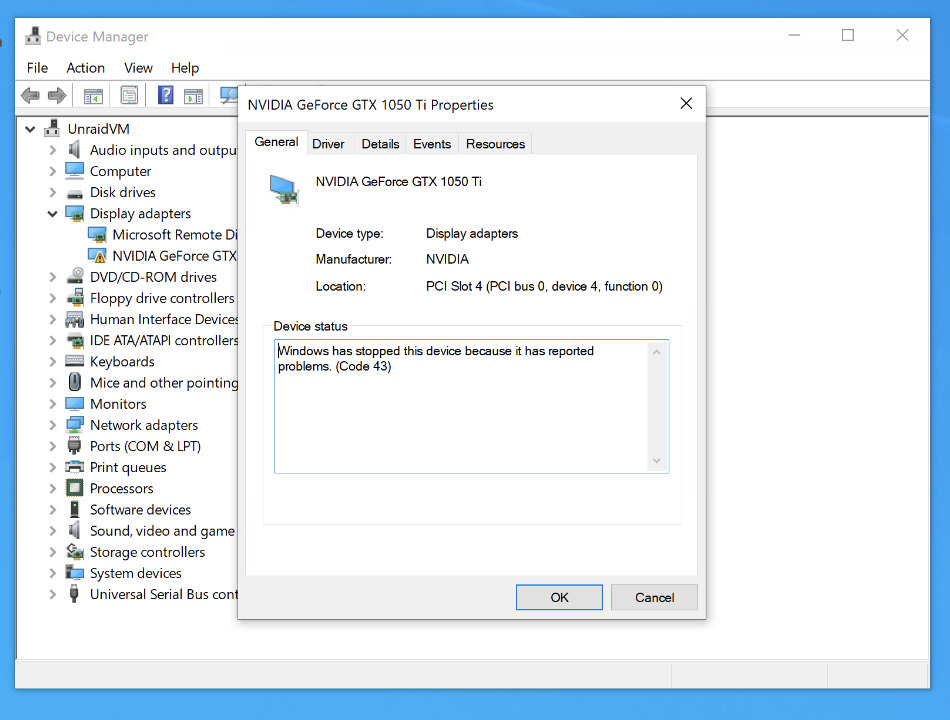This screenshot has width=950, height=720.
Task: Click the Display adapters category icon
Action: [x=75, y=213]
